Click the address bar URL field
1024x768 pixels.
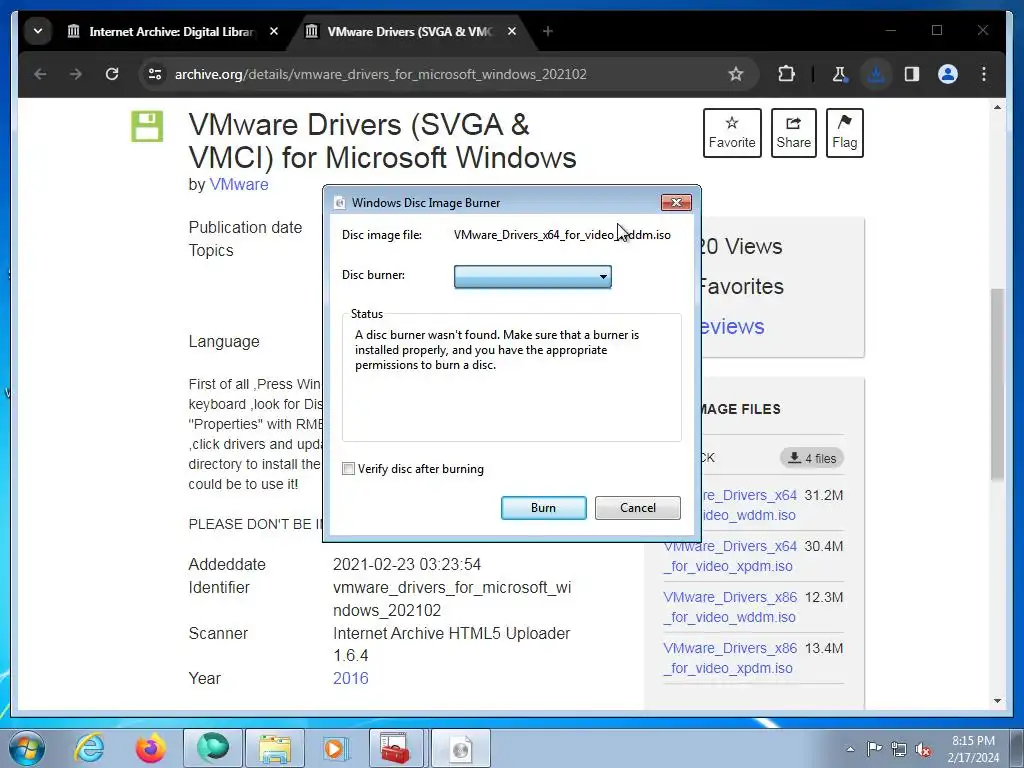(381, 74)
